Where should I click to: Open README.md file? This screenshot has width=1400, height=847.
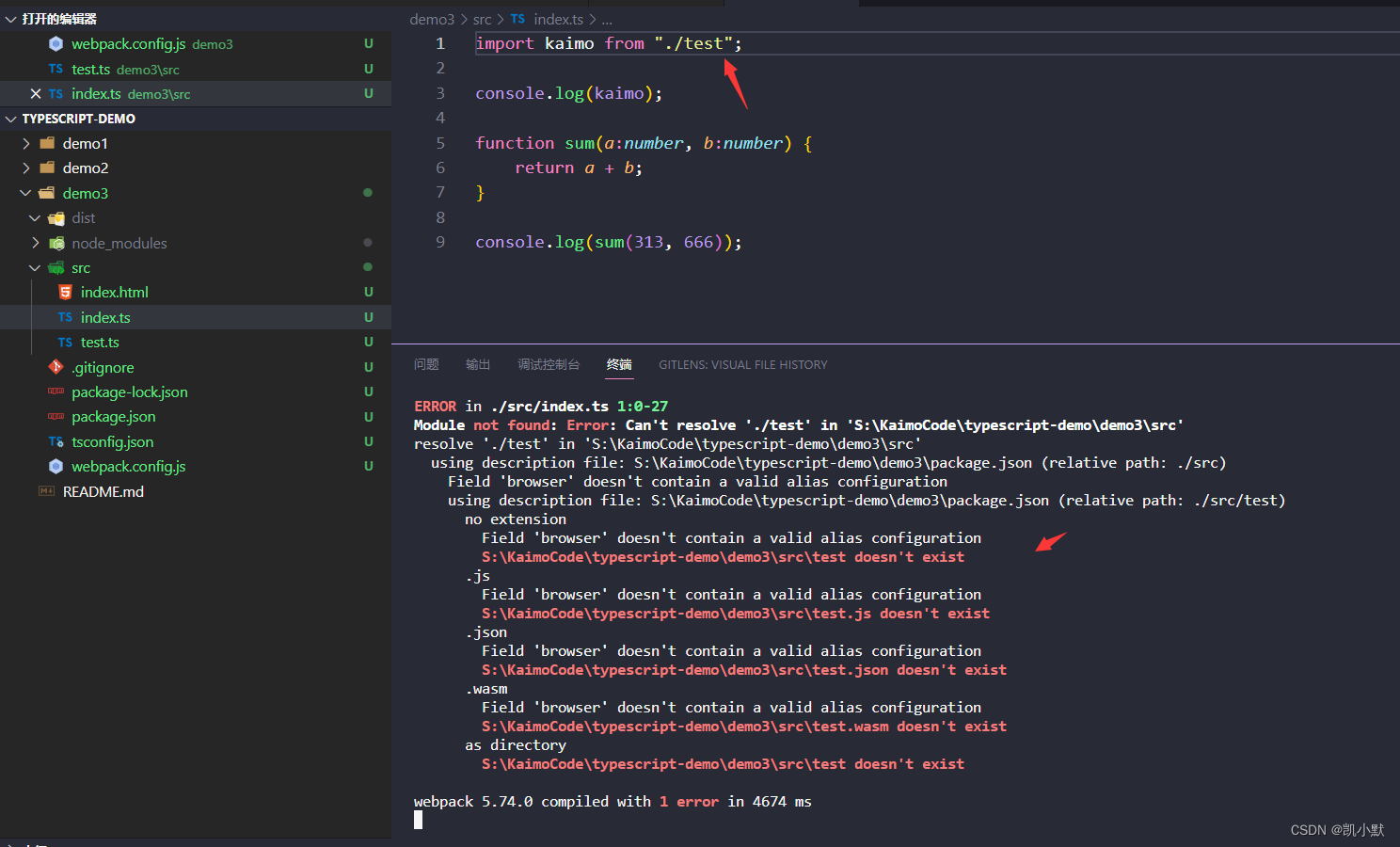point(103,491)
